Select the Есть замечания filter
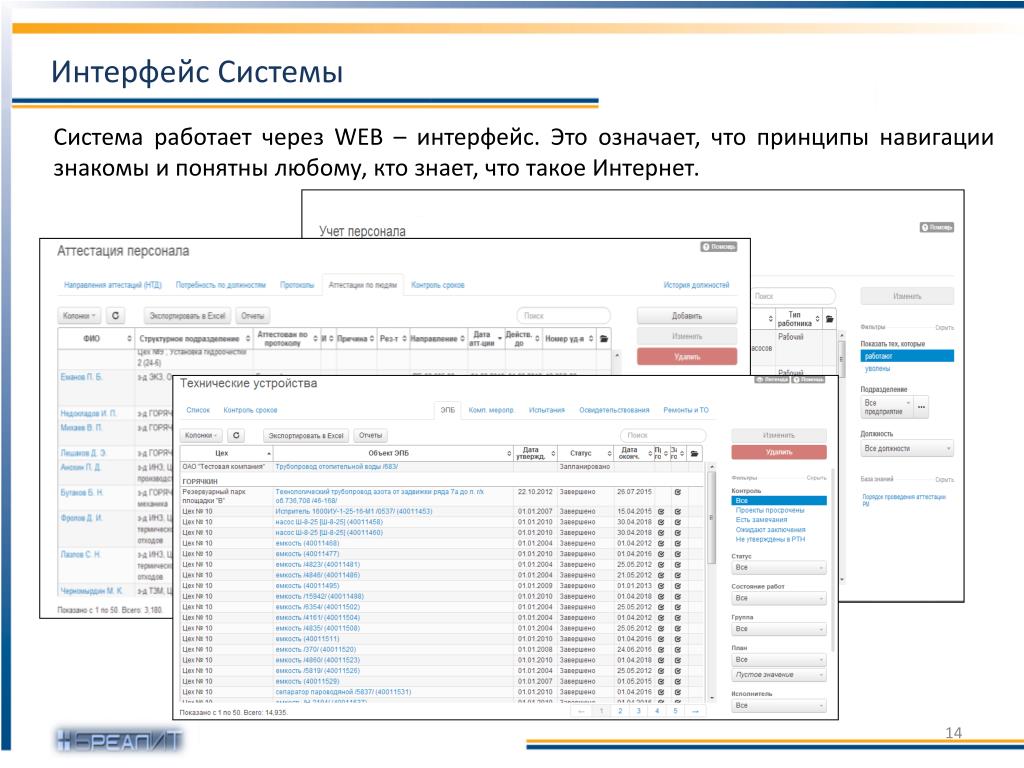 pyautogui.click(x=761, y=520)
